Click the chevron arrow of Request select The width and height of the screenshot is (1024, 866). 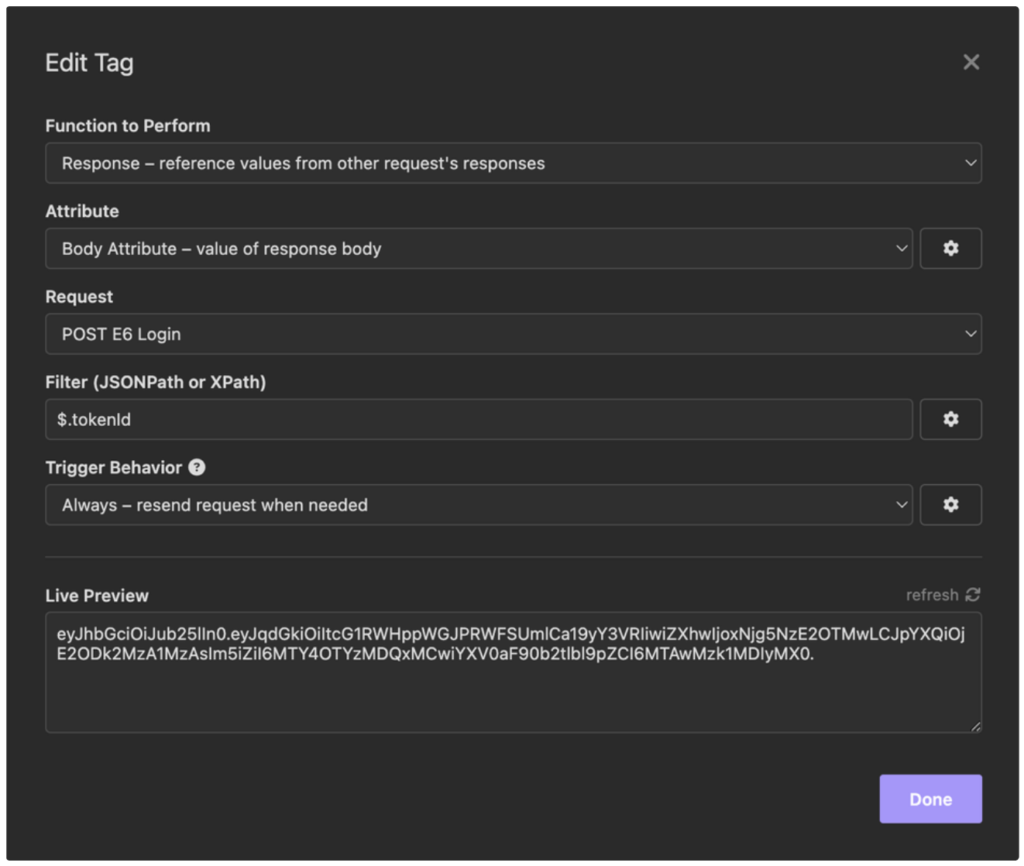970,334
